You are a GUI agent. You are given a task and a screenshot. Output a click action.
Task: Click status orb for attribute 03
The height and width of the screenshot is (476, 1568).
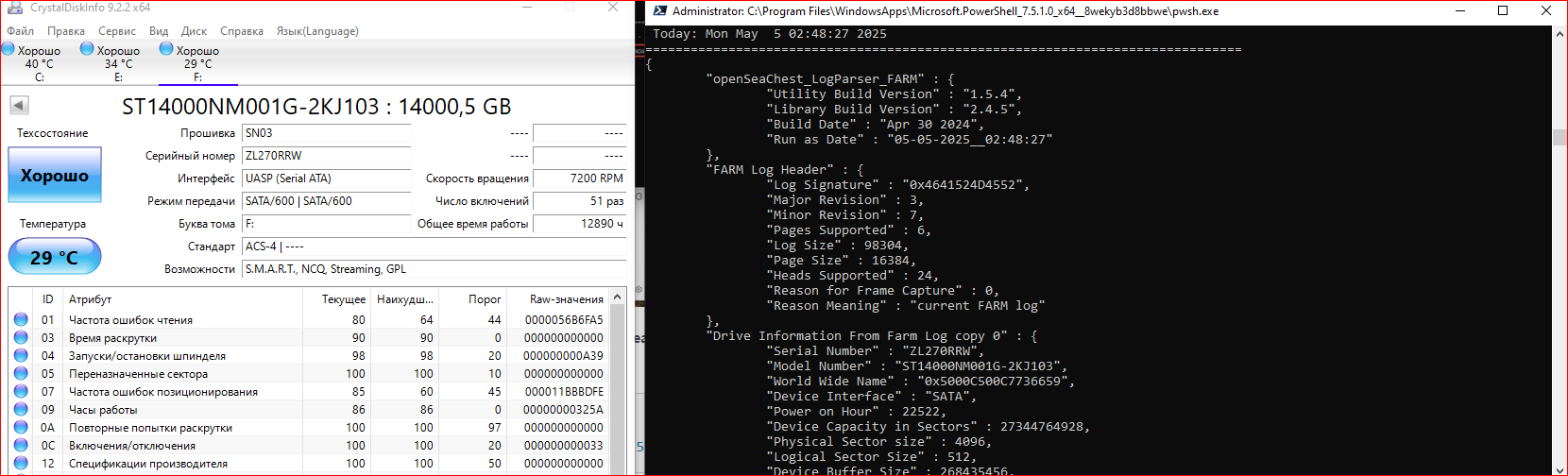point(21,338)
